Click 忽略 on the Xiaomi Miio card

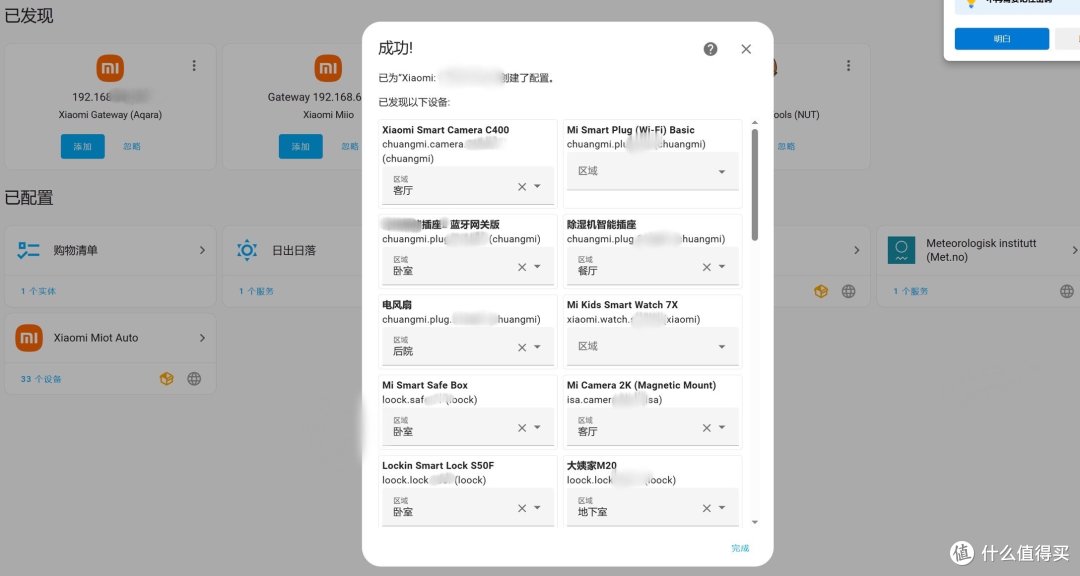pyautogui.click(x=350, y=147)
